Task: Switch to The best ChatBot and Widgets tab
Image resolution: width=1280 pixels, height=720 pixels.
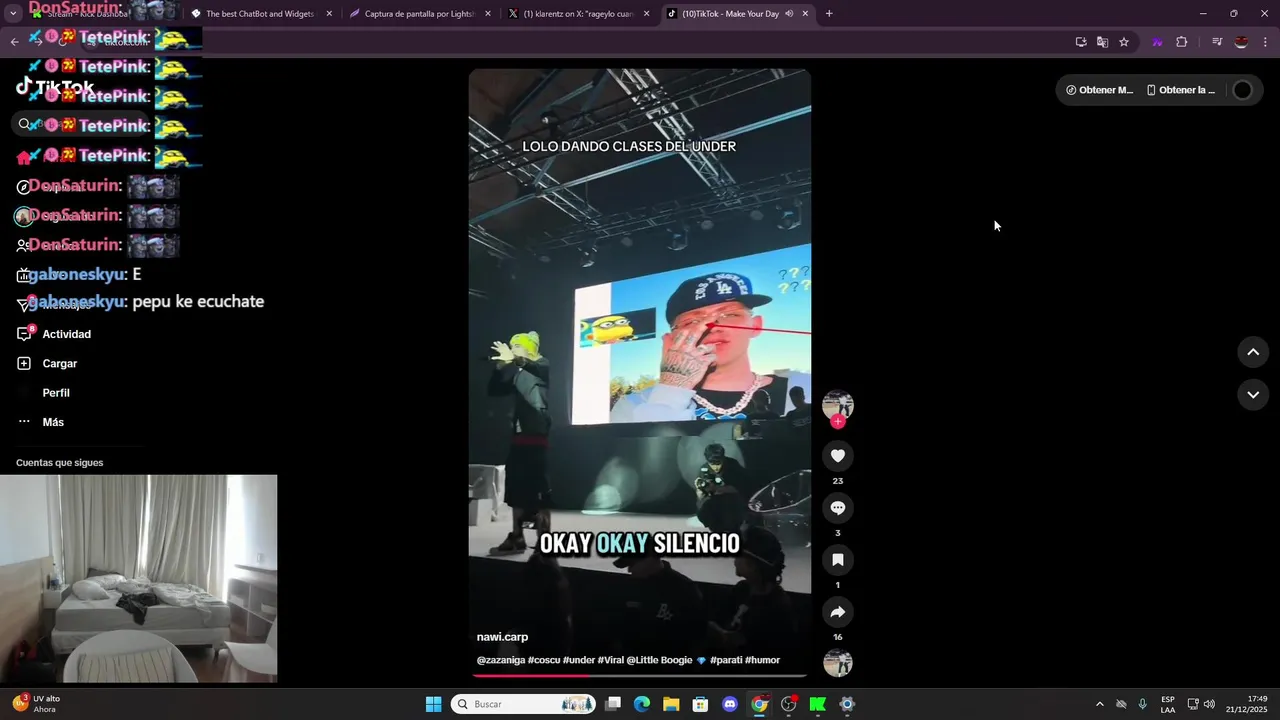Action: 261,14
